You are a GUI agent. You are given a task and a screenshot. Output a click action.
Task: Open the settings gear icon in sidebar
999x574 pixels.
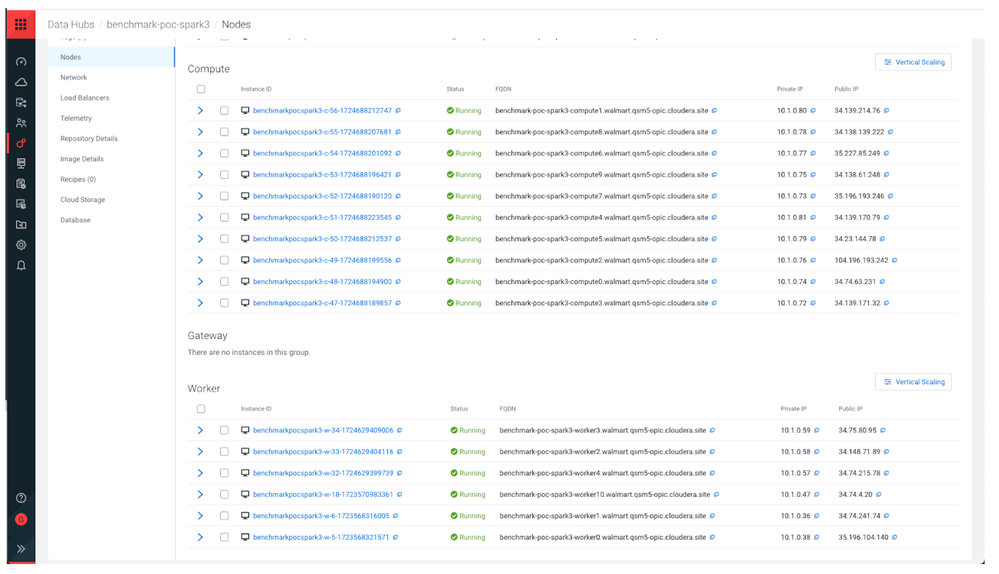(x=21, y=245)
